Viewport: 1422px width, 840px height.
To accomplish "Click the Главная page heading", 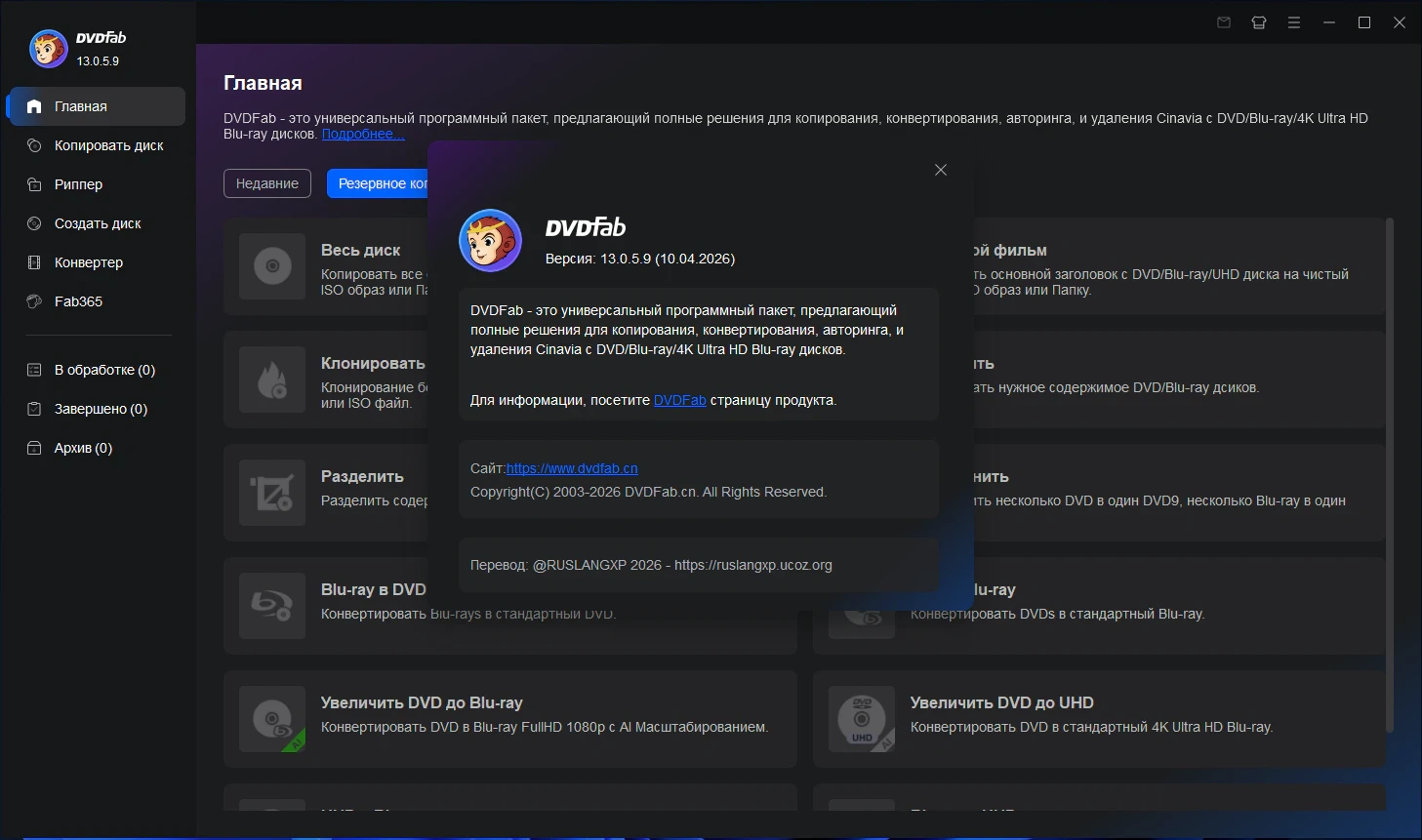I will click(263, 83).
